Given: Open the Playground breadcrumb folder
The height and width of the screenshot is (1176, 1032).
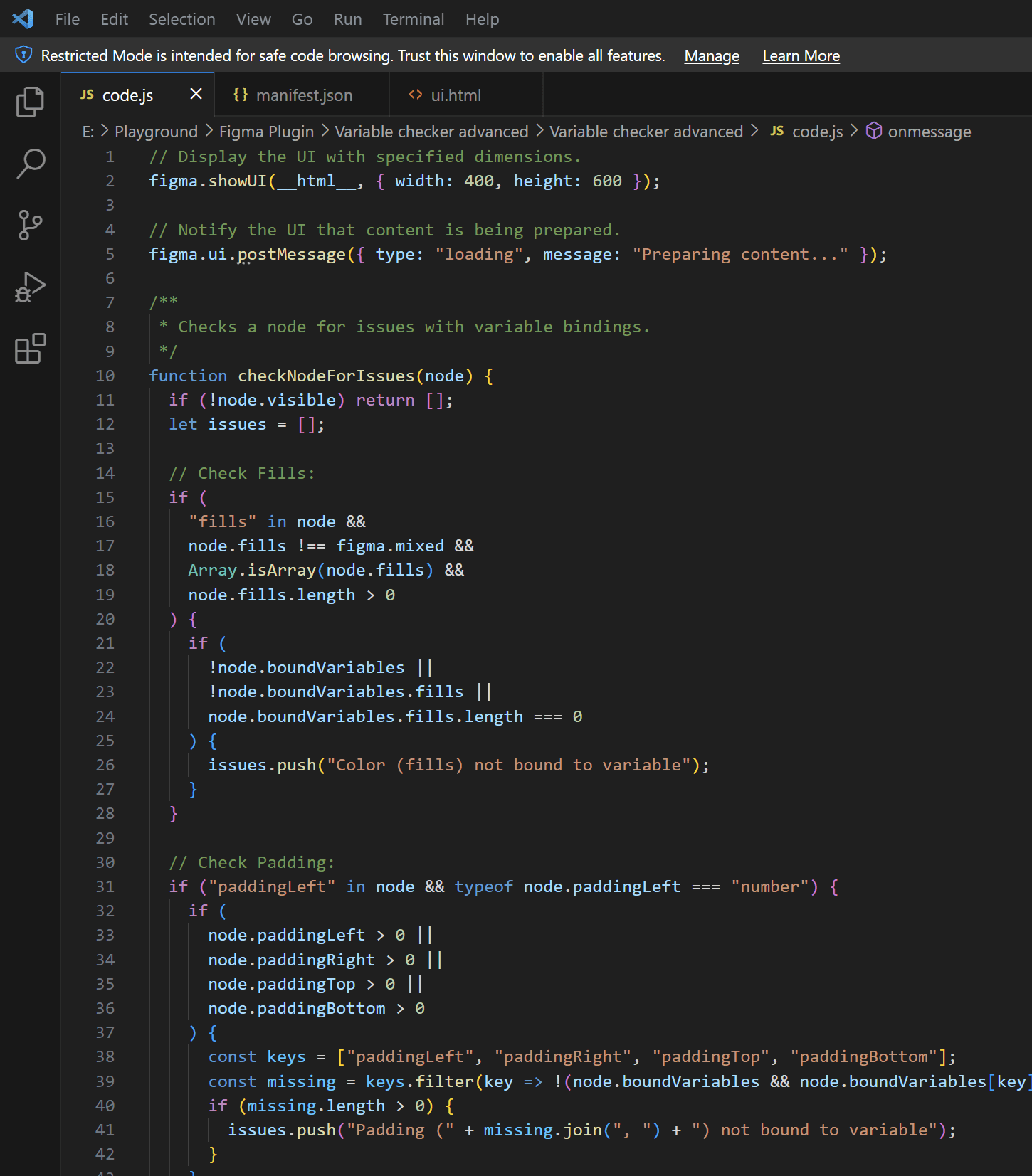Looking at the screenshot, I should click(x=156, y=132).
